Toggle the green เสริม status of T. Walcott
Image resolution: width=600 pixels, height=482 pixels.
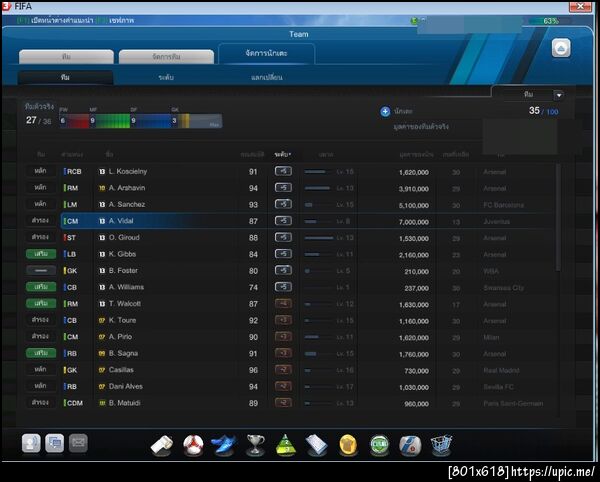(x=41, y=303)
